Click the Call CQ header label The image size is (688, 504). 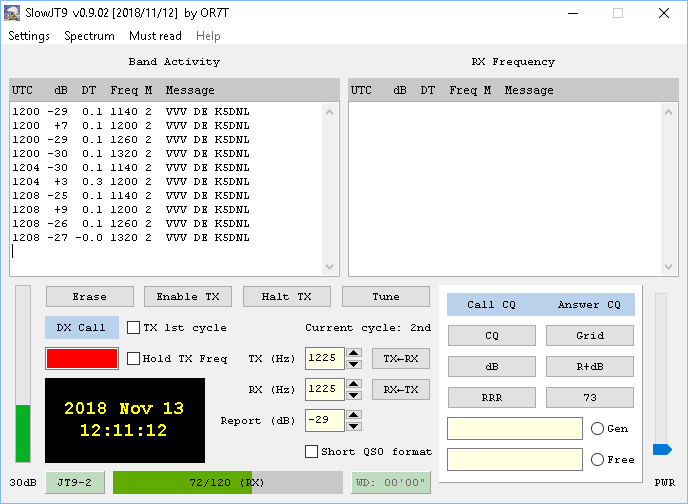tap(491, 304)
